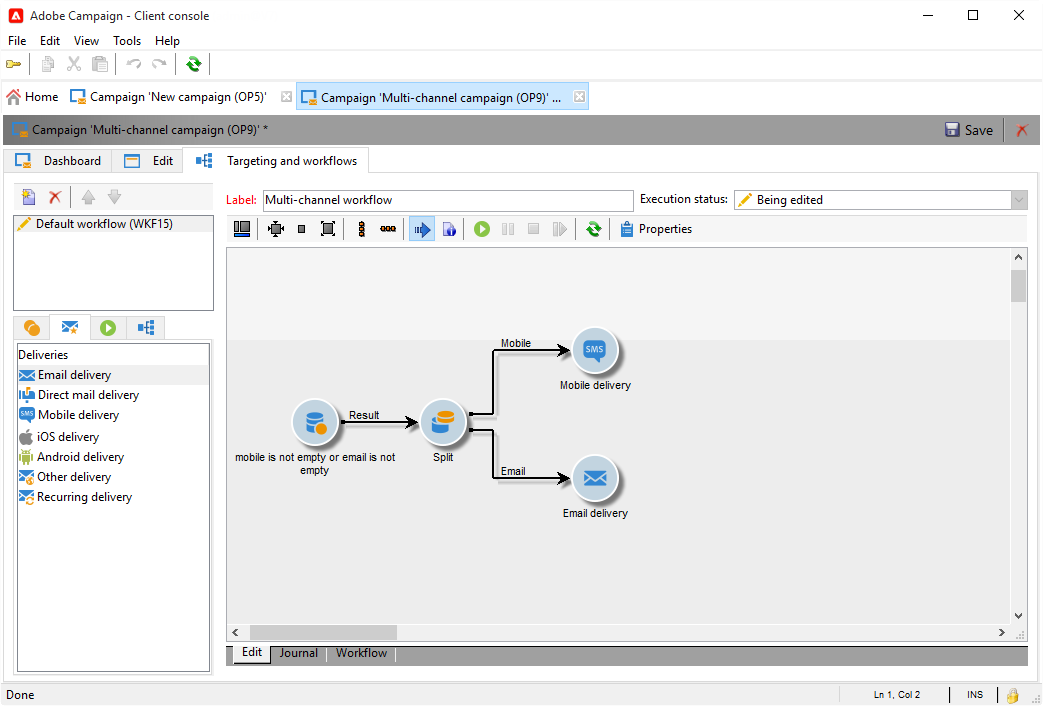Click the canvas horizontal scrollbar thumb
1043x706 pixels.
pyautogui.click(x=323, y=632)
